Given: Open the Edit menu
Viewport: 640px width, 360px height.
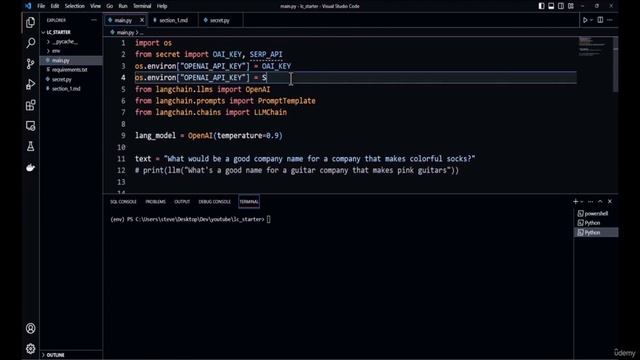Looking at the screenshot, I should click(55, 6).
